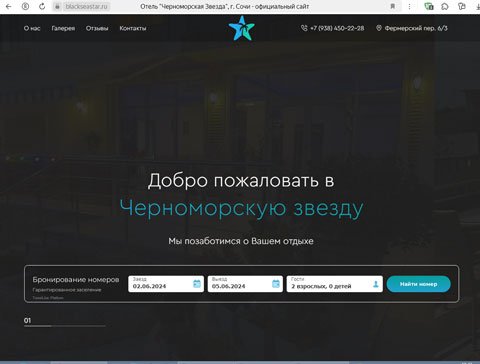Open the calendar icon in Заезд field
Screen dimensions: 480x364
(197, 284)
